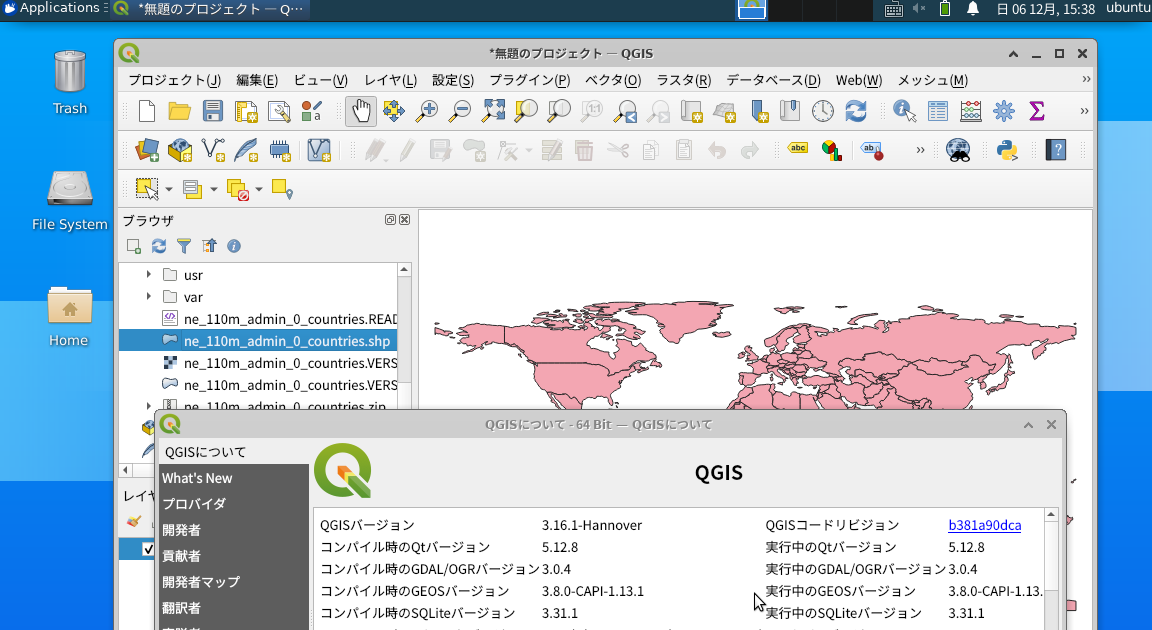Screen dimensions: 1152x630
Task: Open the Select Features tool dropdown arrow
Action: coord(168,189)
